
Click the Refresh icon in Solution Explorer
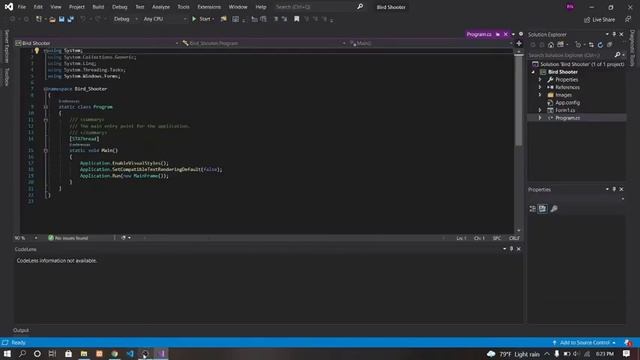click(600, 45)
